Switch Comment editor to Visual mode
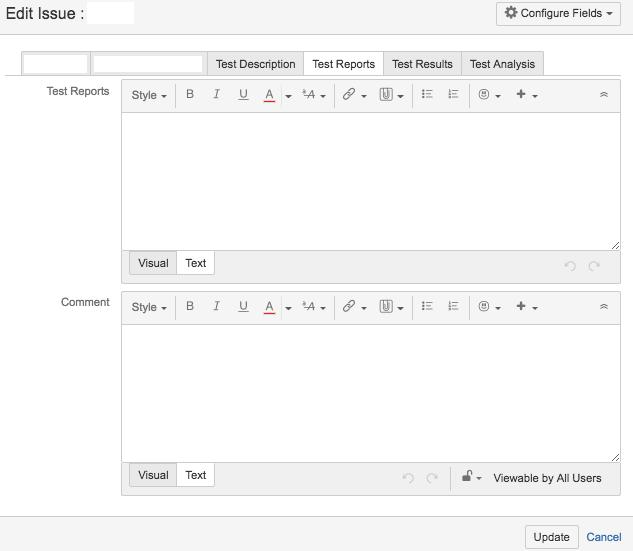 pos(153,475)
